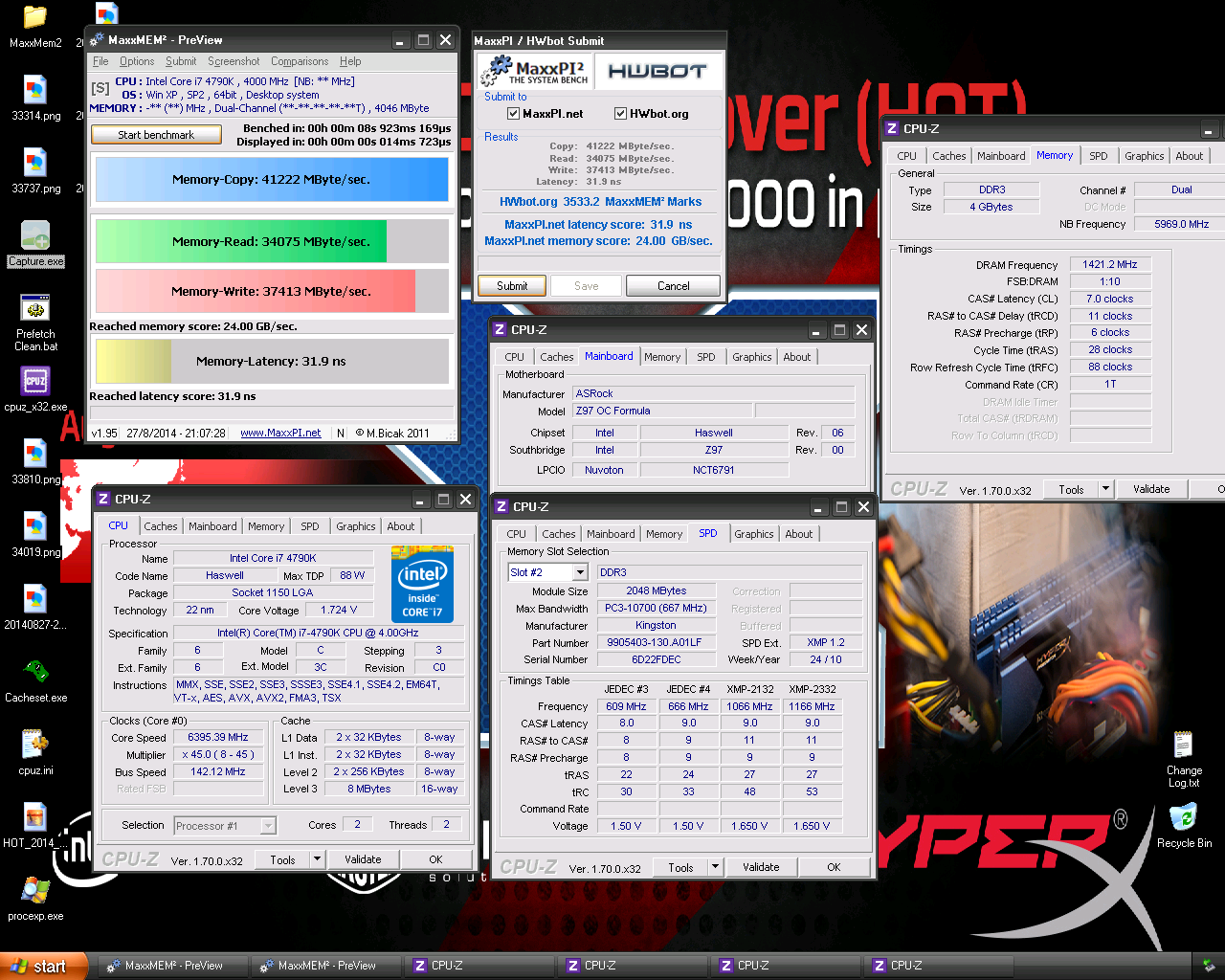The height and width of the screenshot is (980, 1225).
Task: Click OK in CPU-Z SPD window
Action: click(x=834, y=867)
